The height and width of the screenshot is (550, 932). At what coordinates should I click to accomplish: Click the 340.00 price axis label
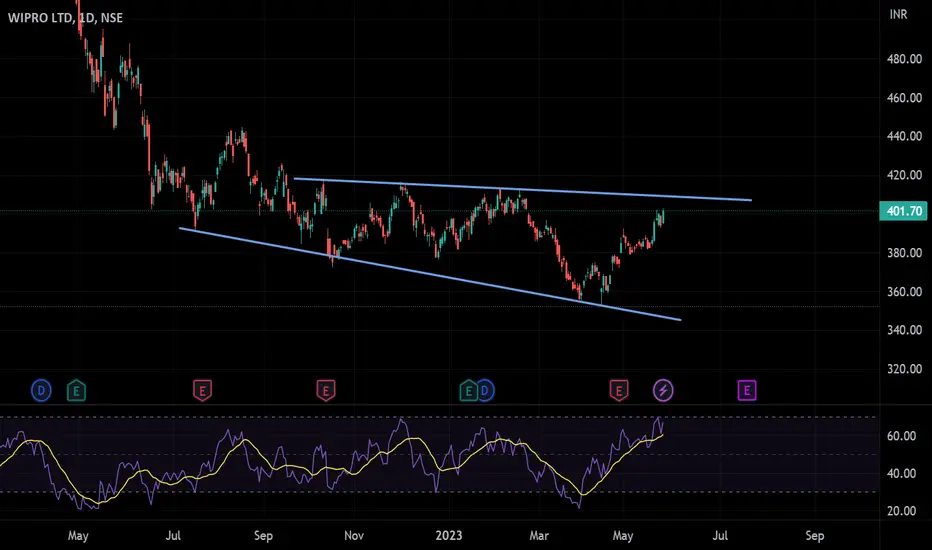(904, 330)
